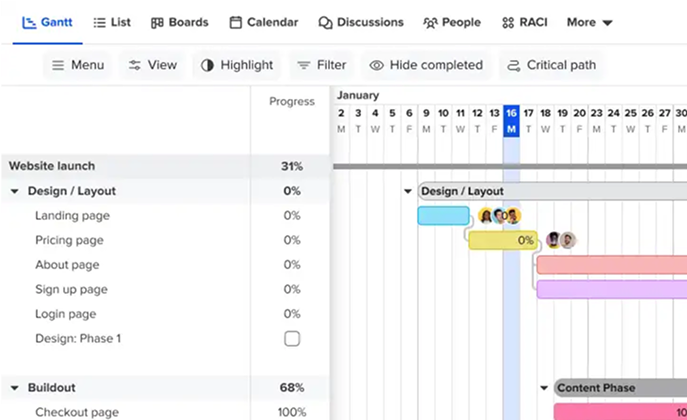Collapse the Design / Layout group in task list
This screenshot has height=420, width=687.
pos(15,191)
